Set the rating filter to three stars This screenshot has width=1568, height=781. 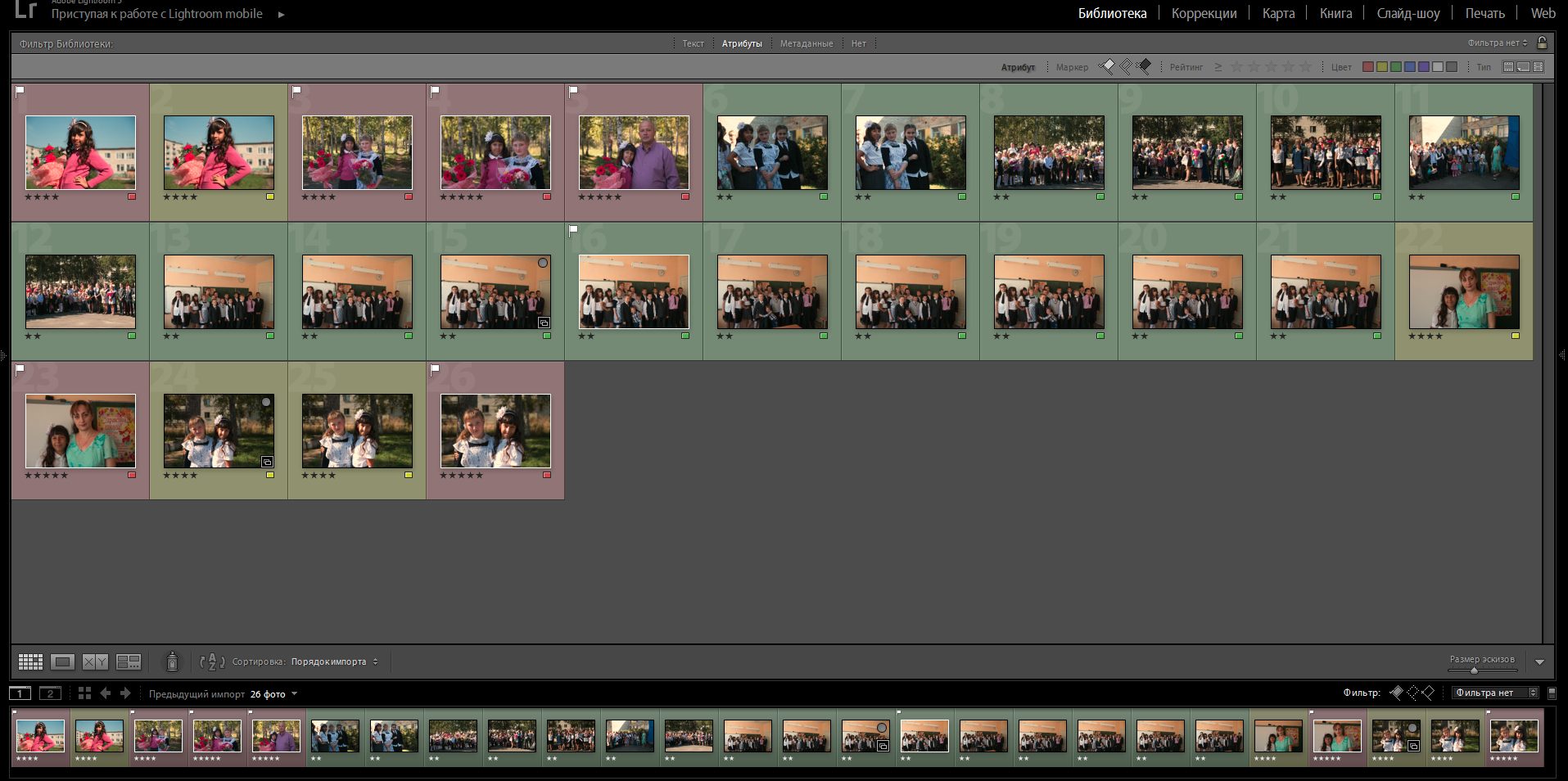(1272, 66)
